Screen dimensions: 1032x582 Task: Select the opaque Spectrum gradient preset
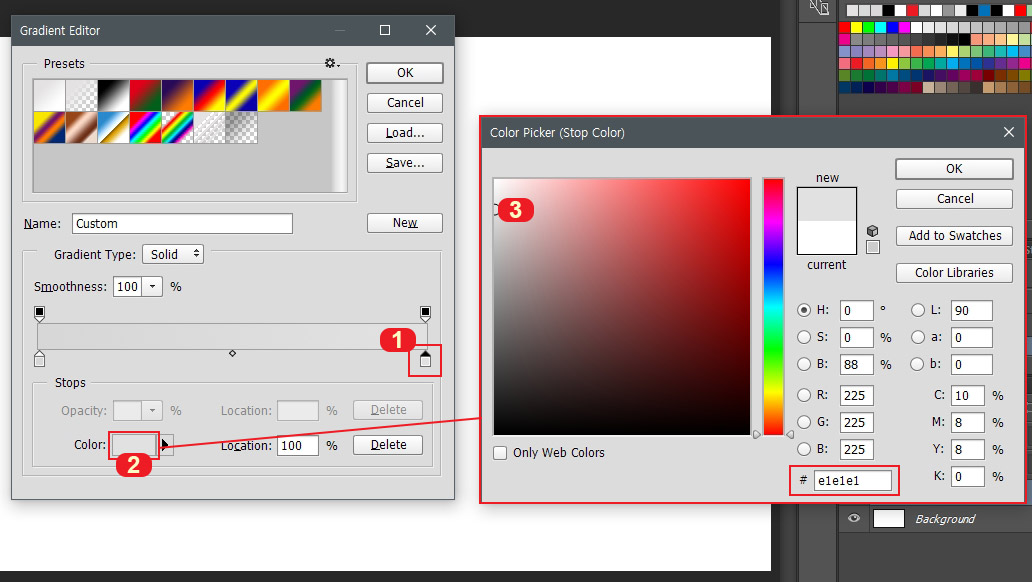(x=145, y=128)
